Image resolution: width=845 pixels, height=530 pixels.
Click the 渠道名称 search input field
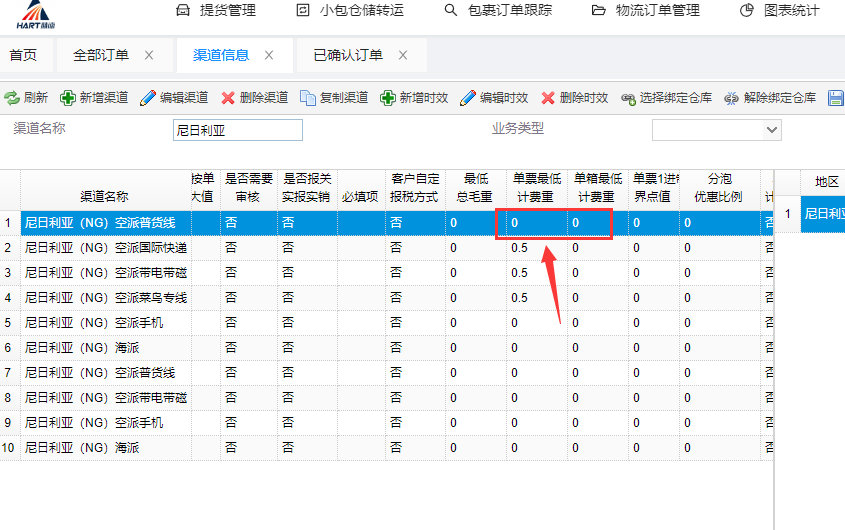click(x=237, y=130)
